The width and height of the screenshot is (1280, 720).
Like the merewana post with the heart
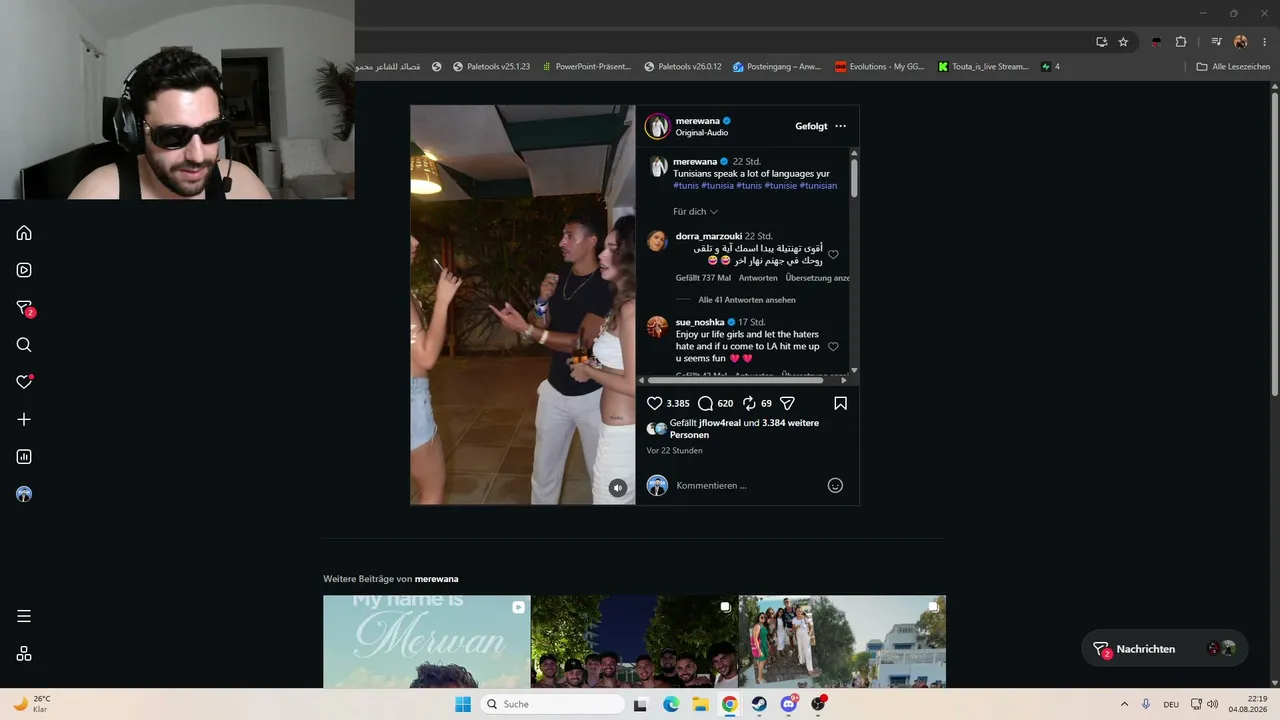655,403
